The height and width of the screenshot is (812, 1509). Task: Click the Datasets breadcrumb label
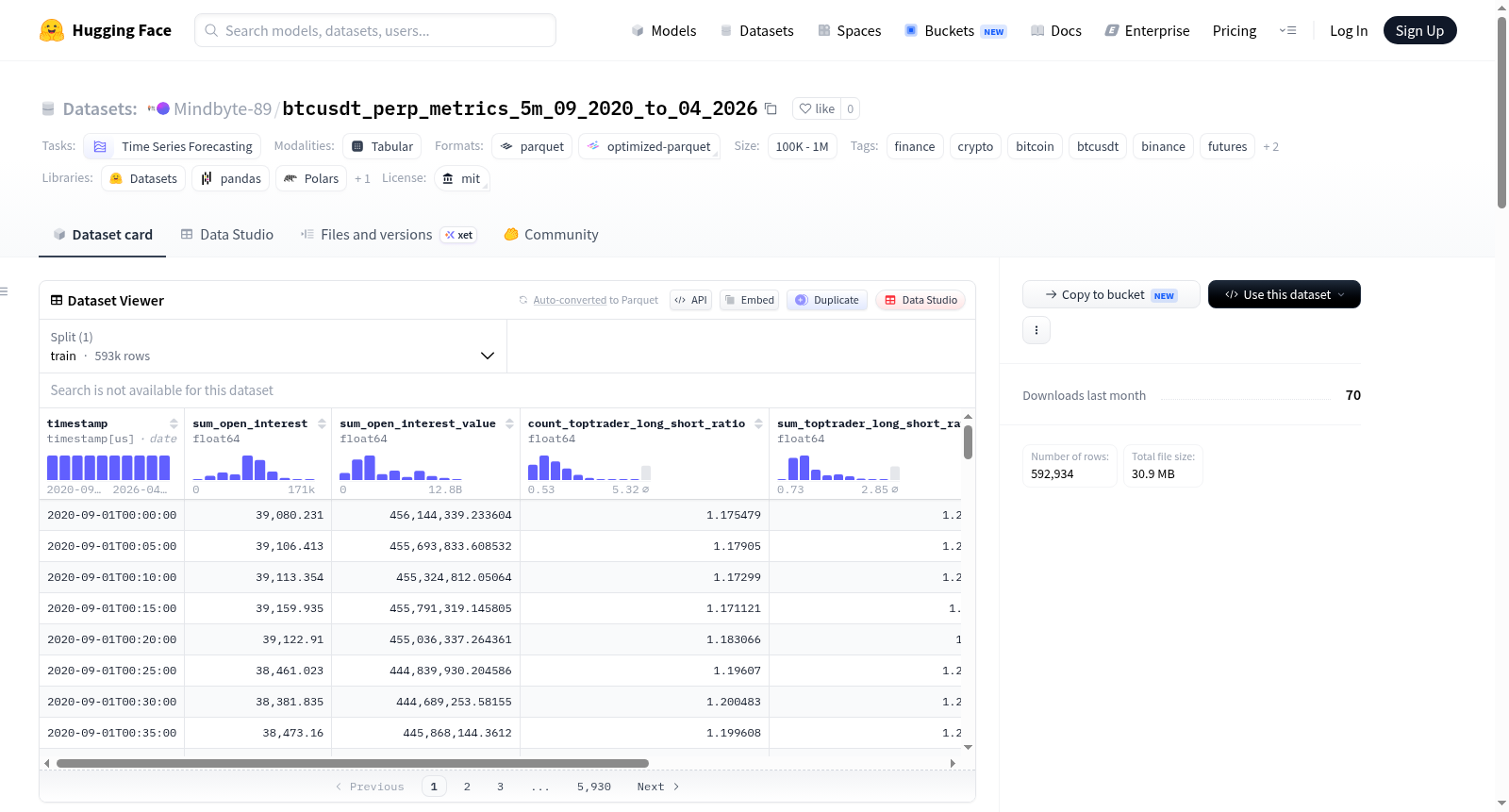tap(100, 108)
